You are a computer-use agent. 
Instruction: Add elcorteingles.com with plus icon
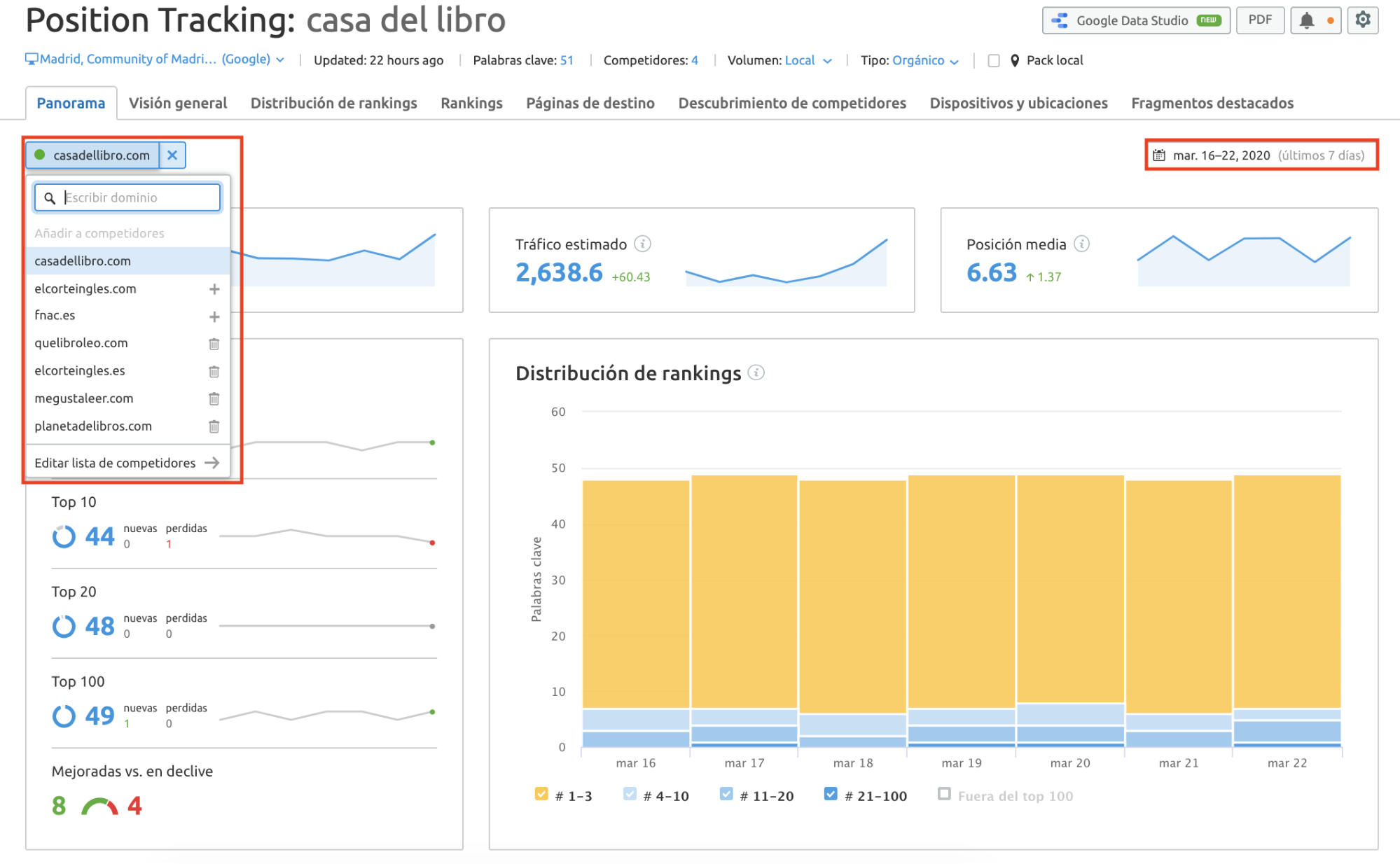[214, 289]
